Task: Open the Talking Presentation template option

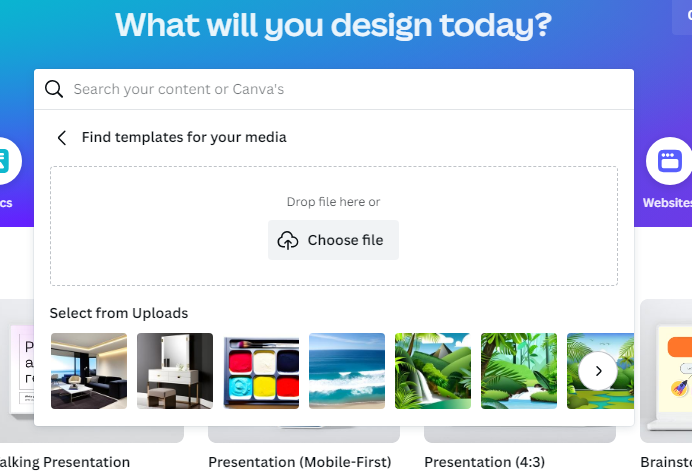Action: (65, 462)
